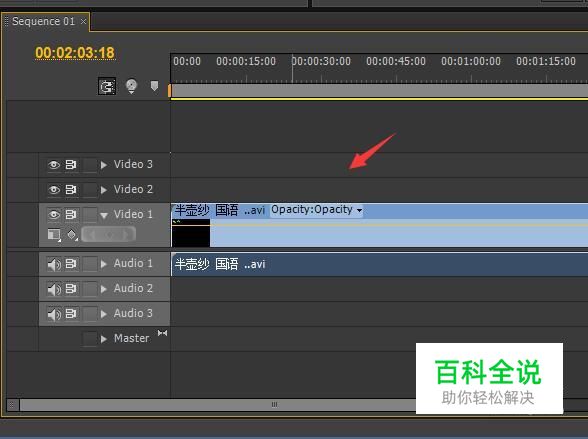This screenshot has height=439, width=588.
Task: Click the Set Encore Chapter Marker icon
Action: 131,86
